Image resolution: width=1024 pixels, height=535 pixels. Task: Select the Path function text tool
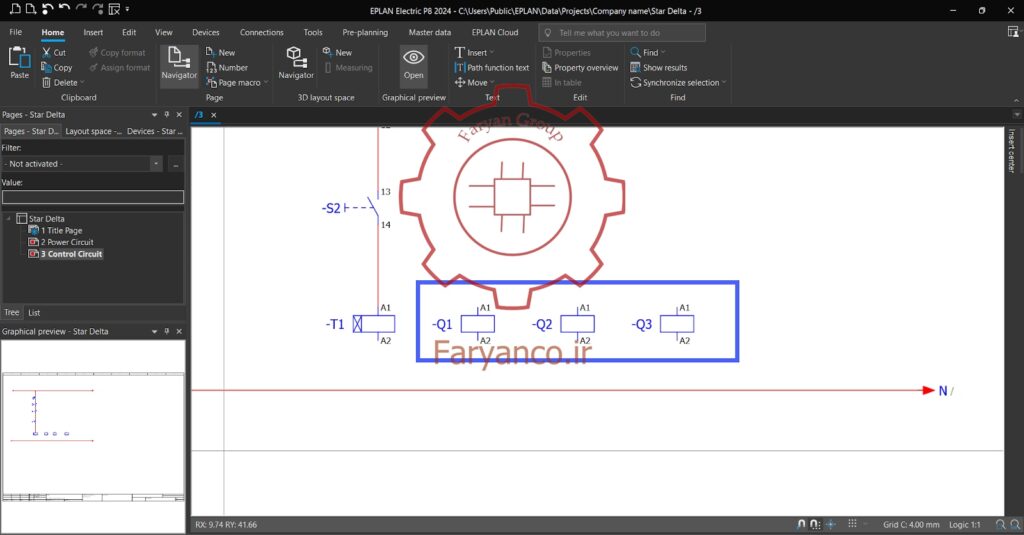click(x=492, y=67)
